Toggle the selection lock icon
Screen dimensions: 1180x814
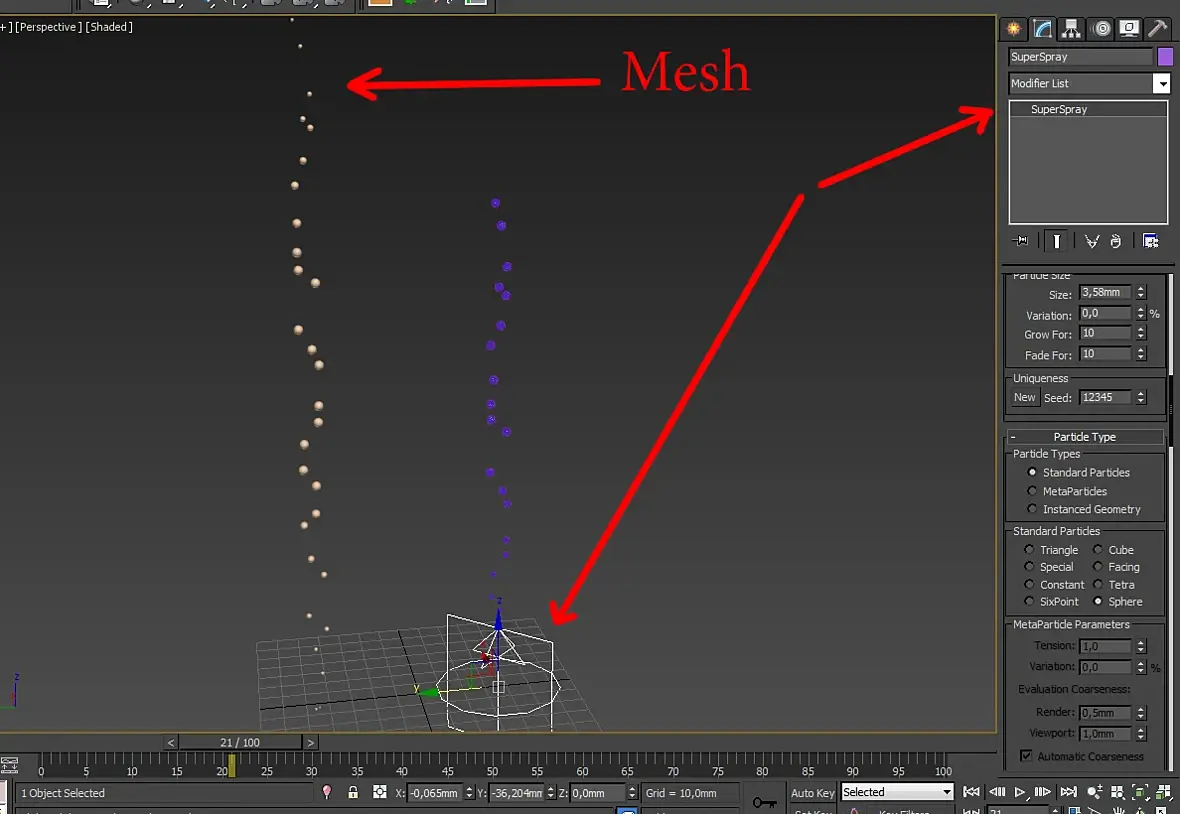tap(353, 792)
